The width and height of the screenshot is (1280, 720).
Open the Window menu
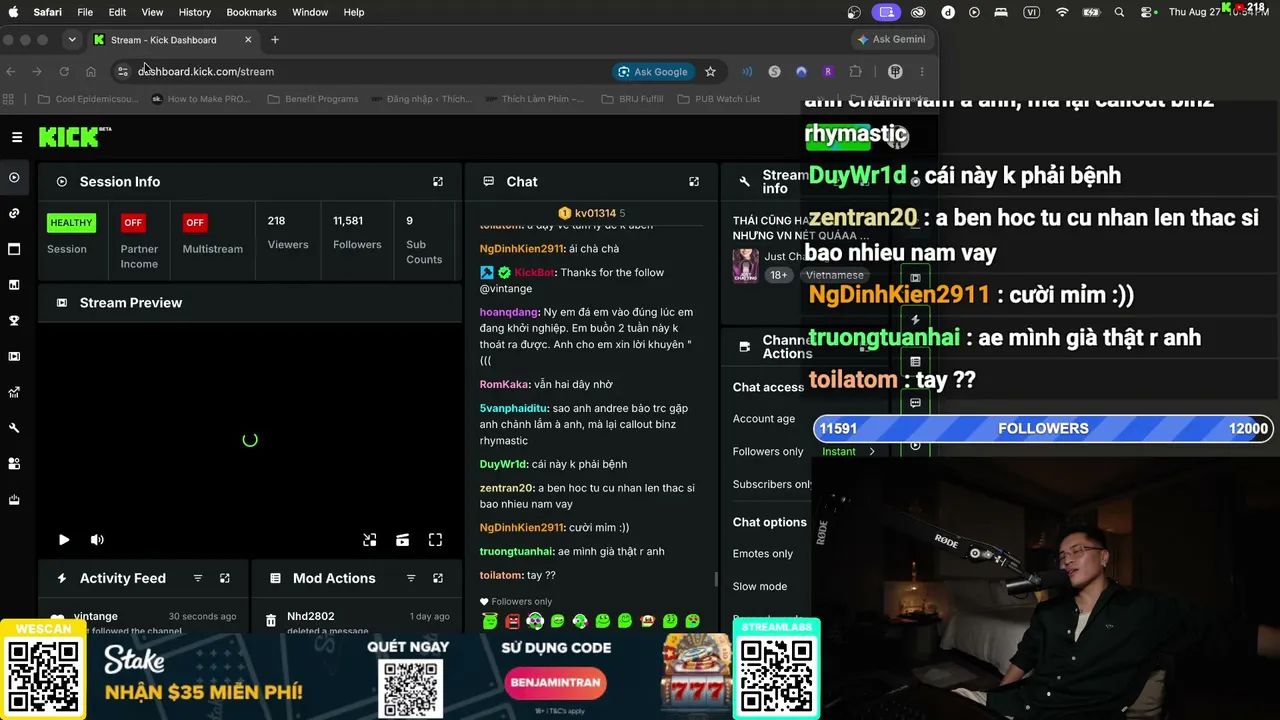click(x=310, y=12)
